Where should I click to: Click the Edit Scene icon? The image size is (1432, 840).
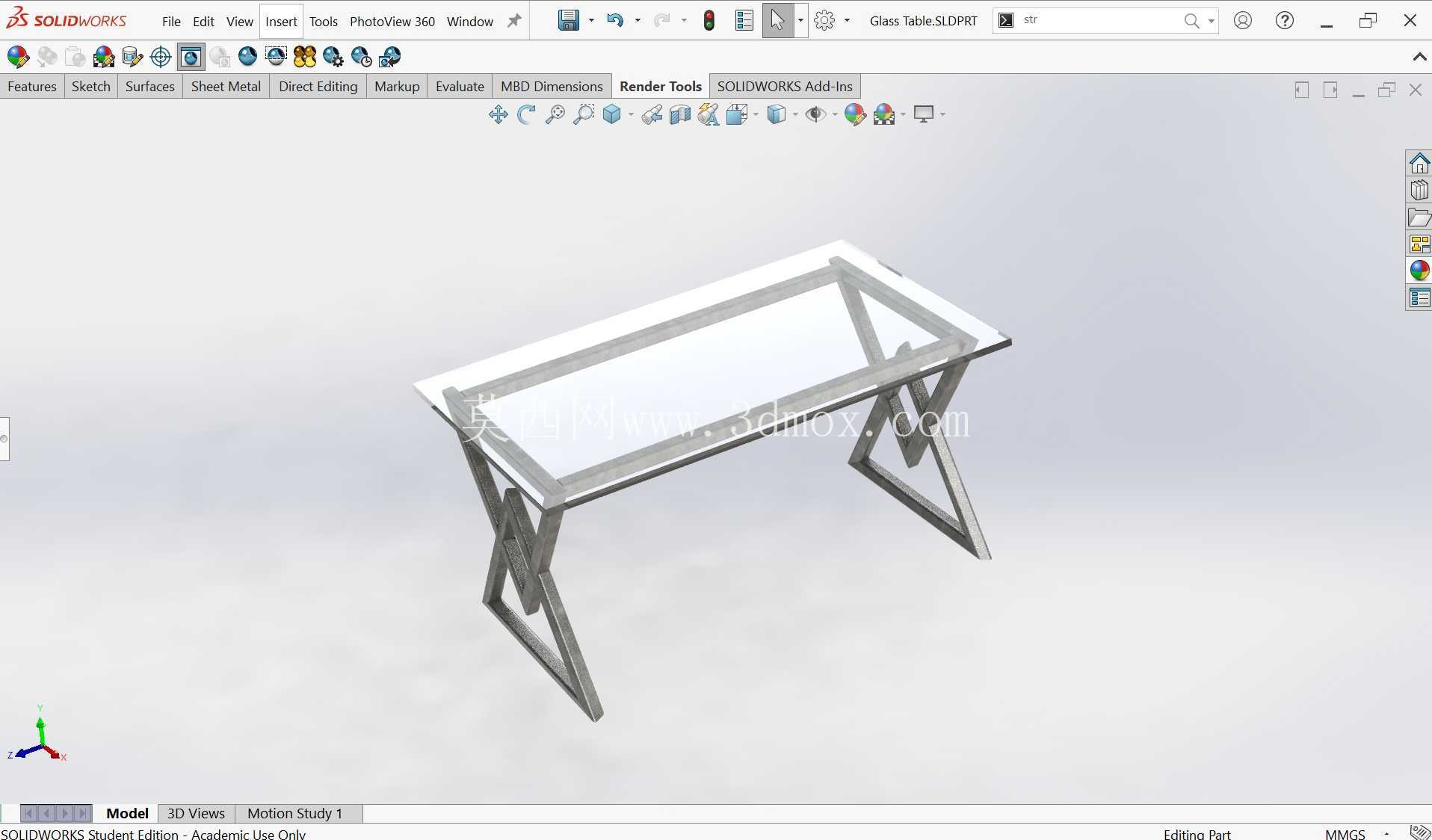pos(104,57)
